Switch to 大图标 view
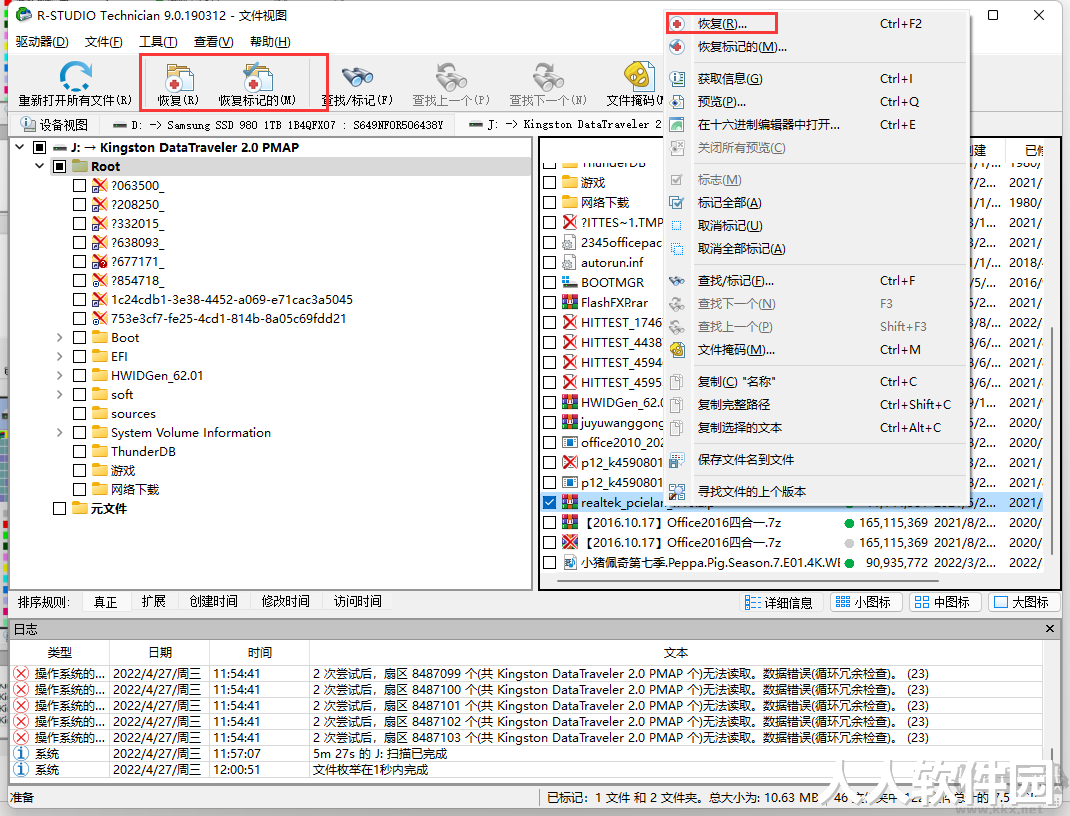Screen dimensions: 1070x816 1022,602
